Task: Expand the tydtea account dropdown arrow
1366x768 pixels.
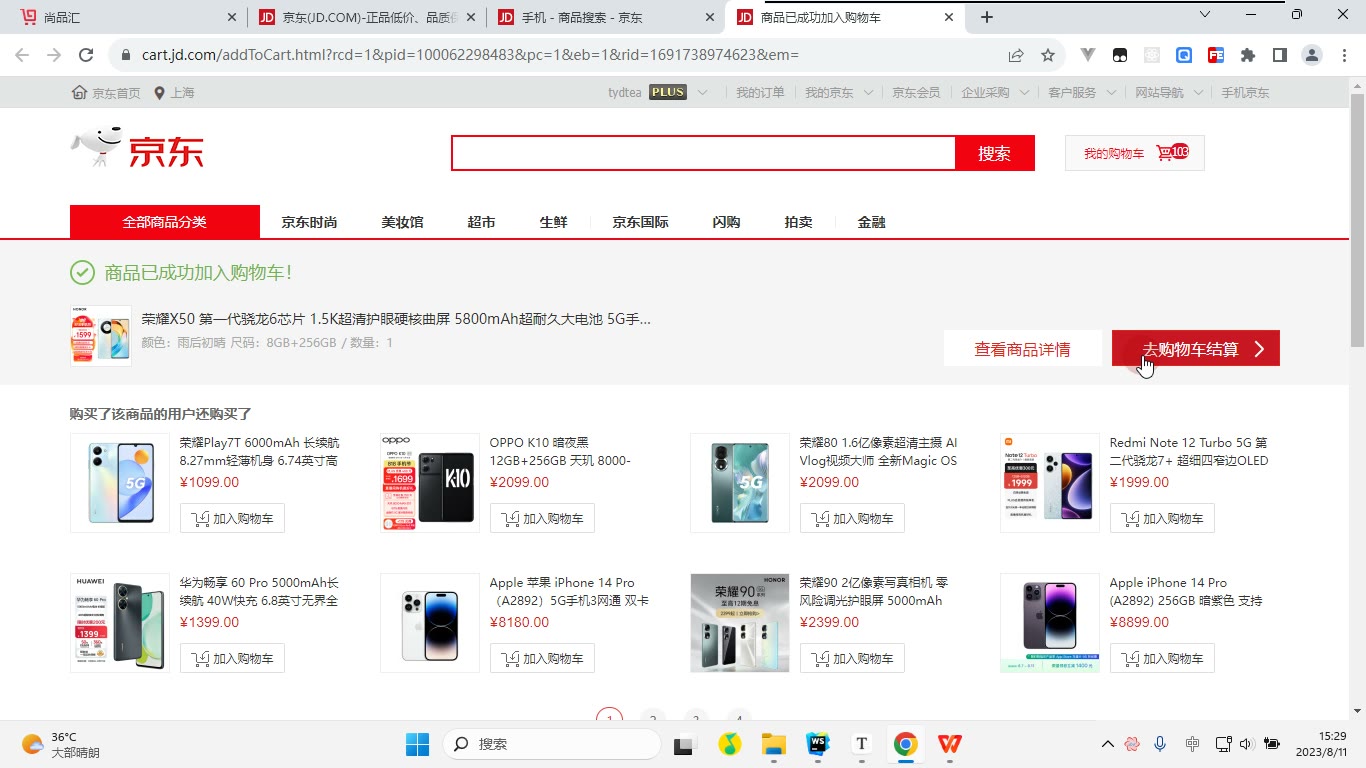Action: click(x=703, y=93)
